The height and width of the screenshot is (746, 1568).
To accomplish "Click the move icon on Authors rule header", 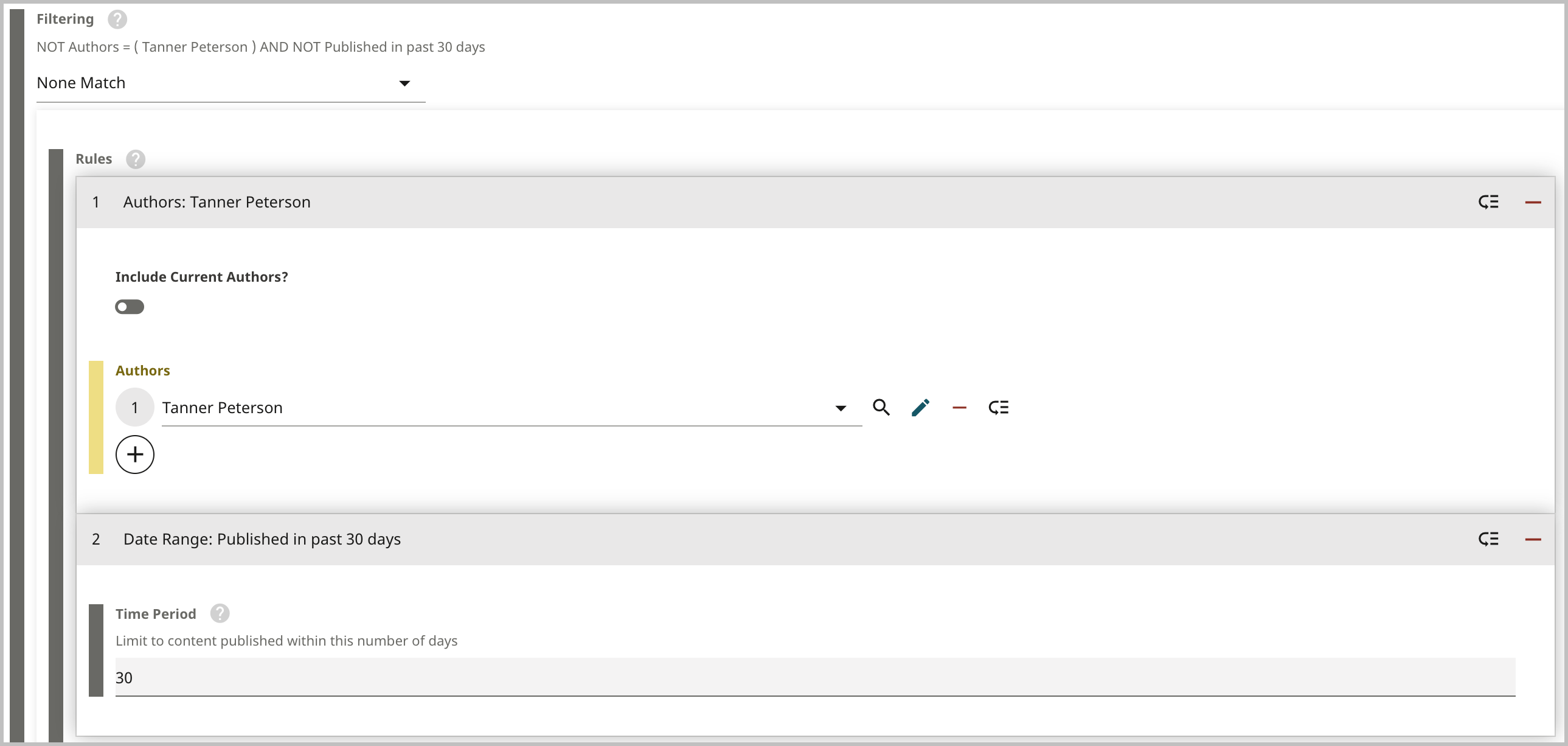I will [1488, 202].
